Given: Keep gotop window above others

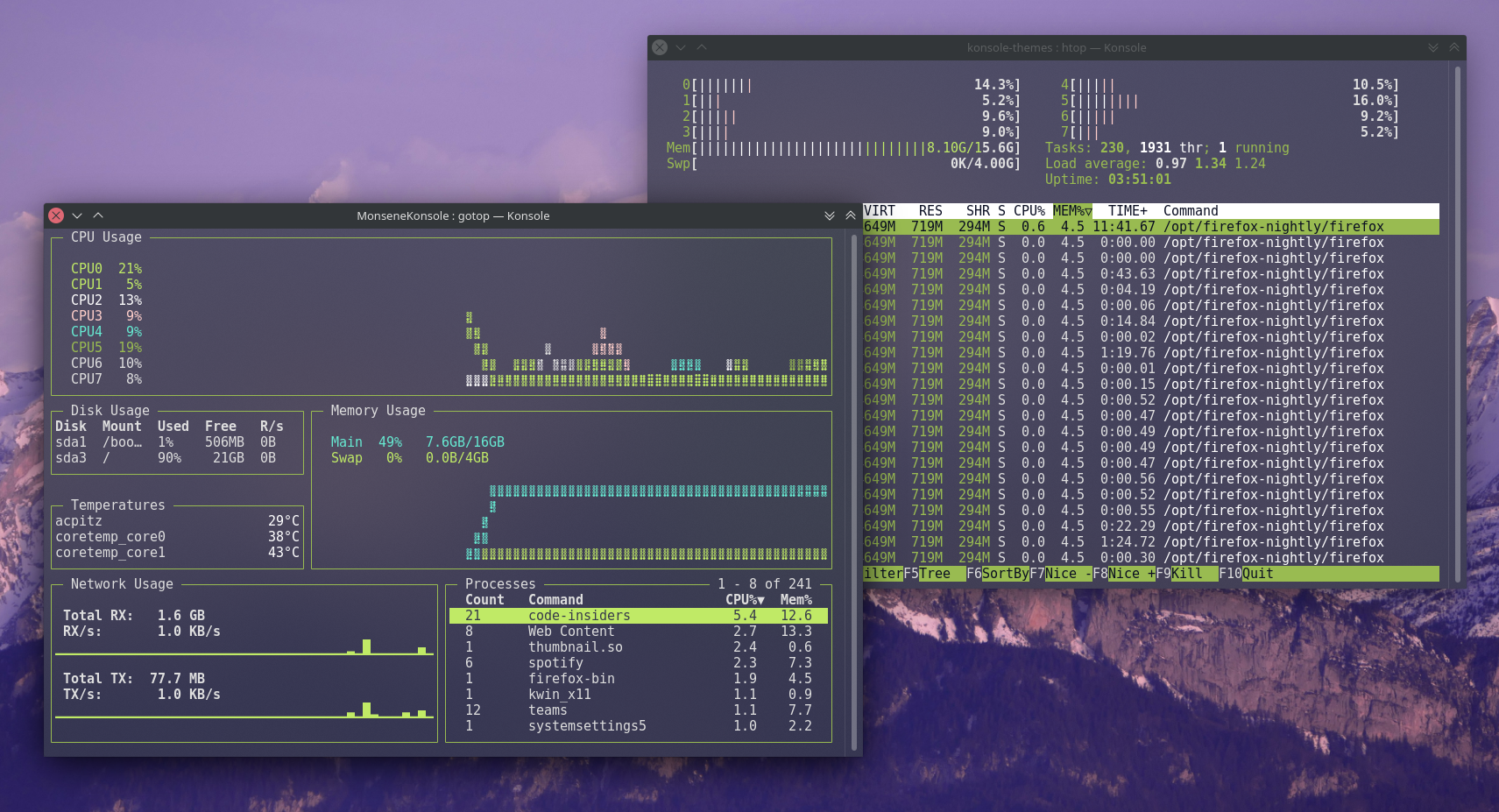Looking at the screenshot, I should click(x=851, y=215).
